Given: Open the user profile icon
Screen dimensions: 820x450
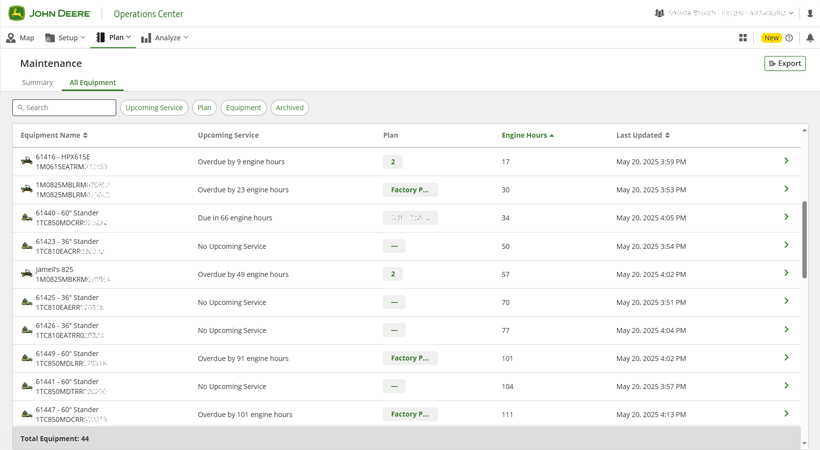Looking at the screenshot, I should tap(810, 14).
